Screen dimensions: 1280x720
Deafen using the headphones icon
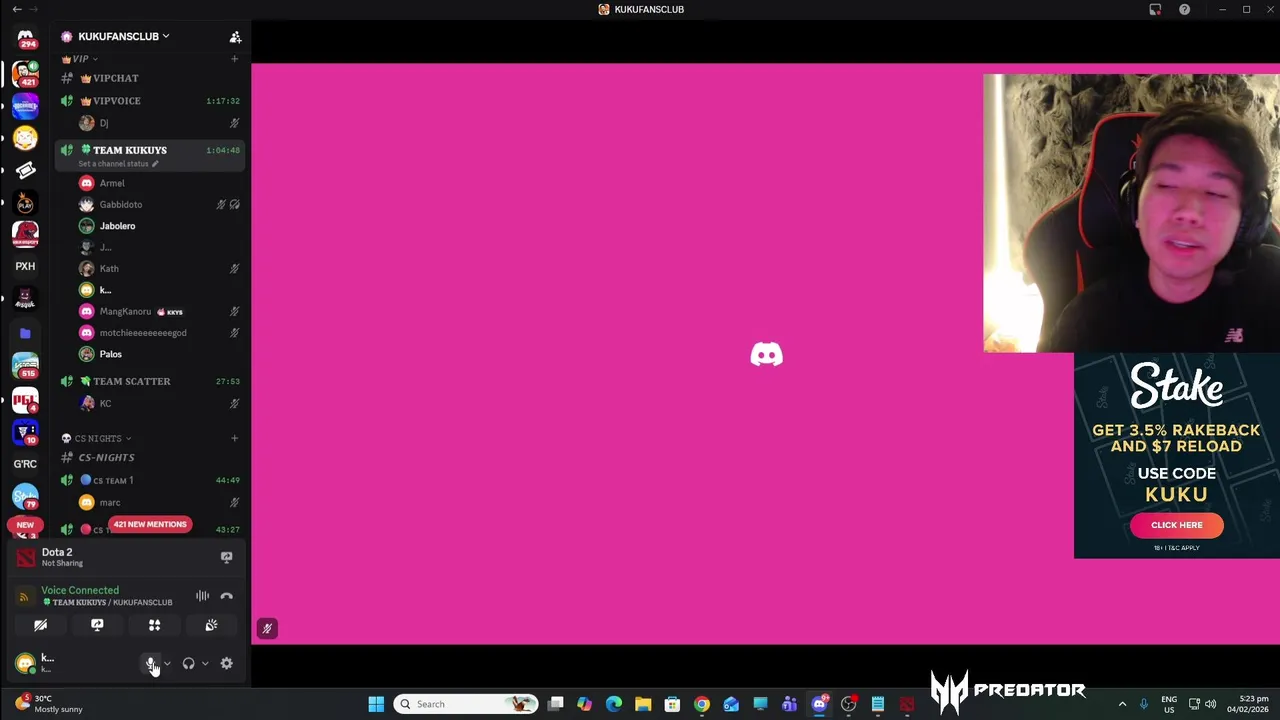pos(188,663)
